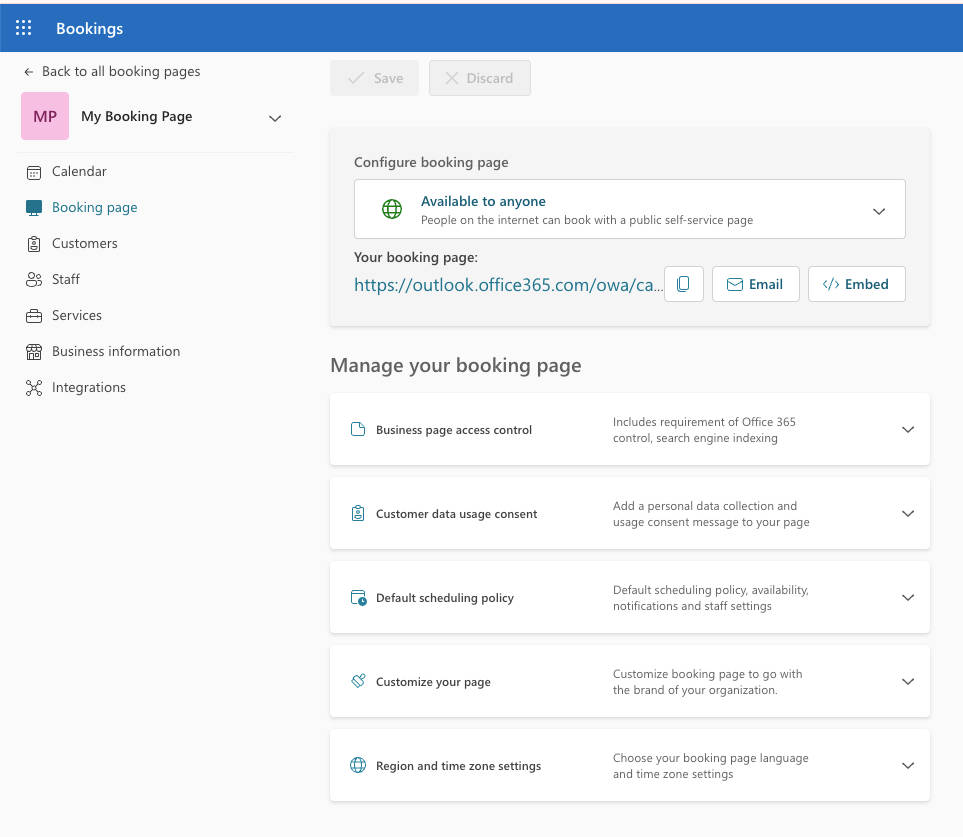Select the Calendar icon in the sidebar
963x837 pixels.
point(33,171)
